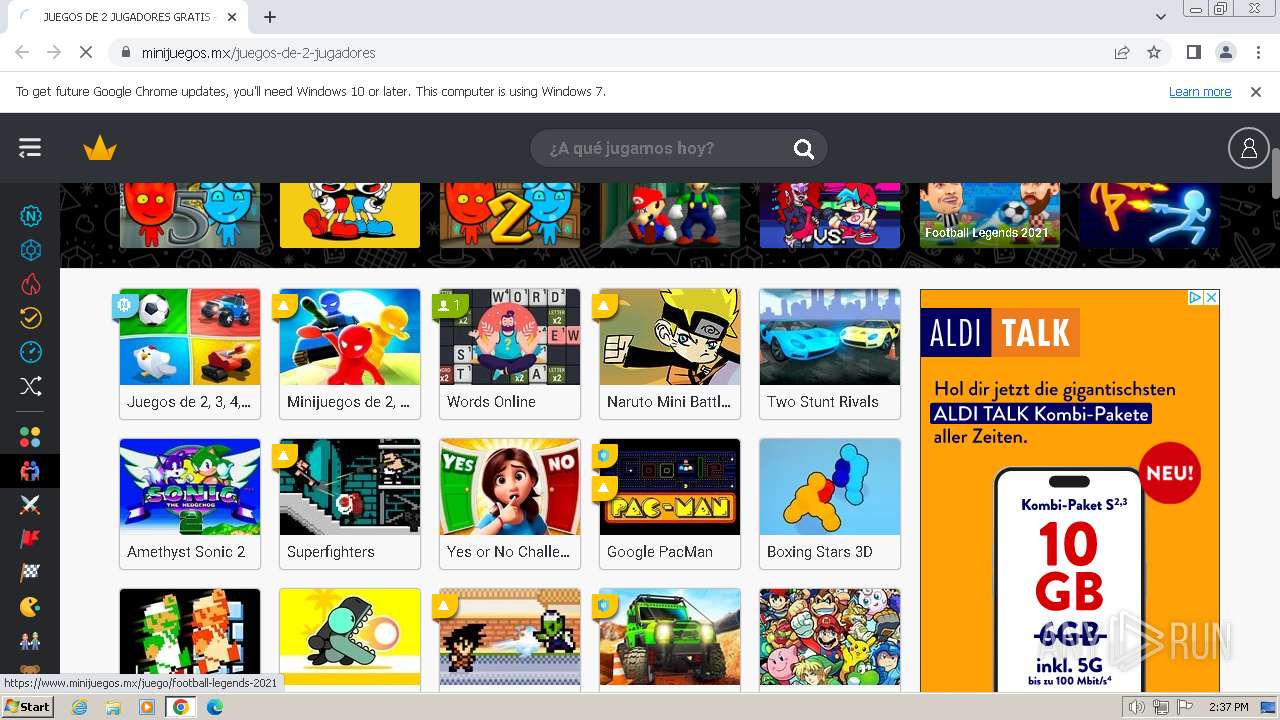Click the blue clock sidebar icon
The width and height of the screenshot is (1280, 720).
(31, 352)
